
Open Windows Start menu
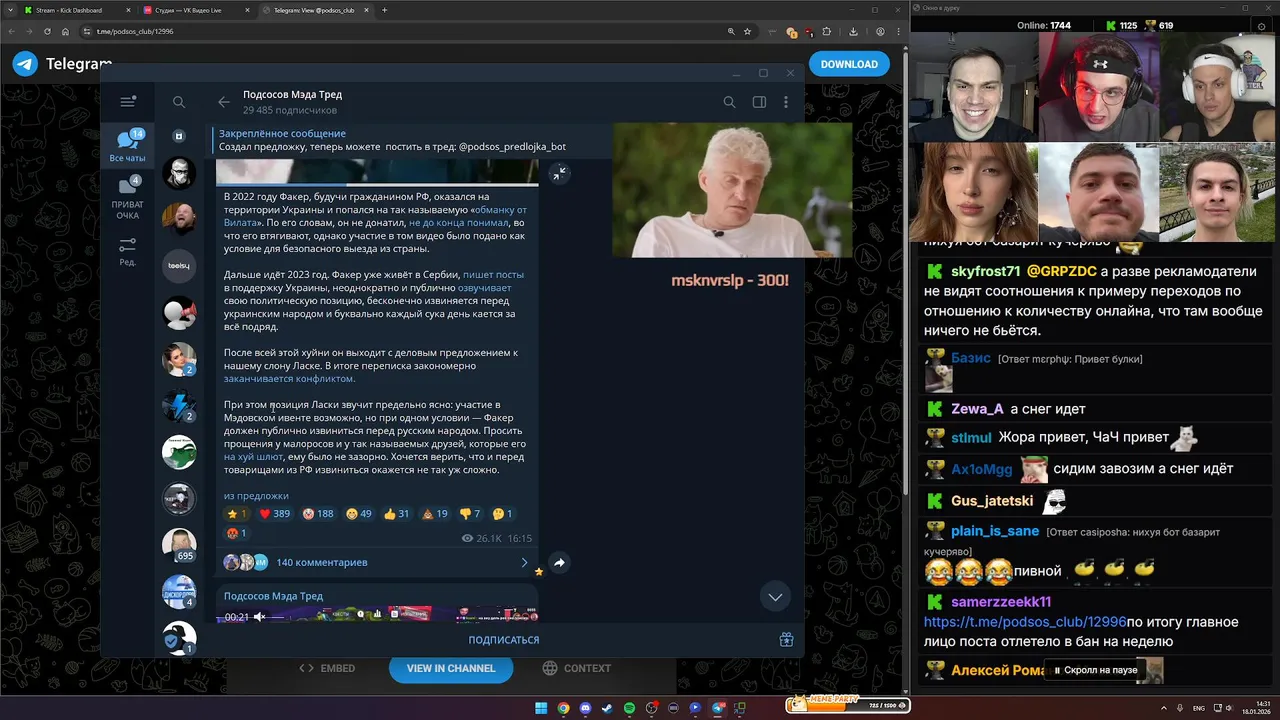point(541,708)
